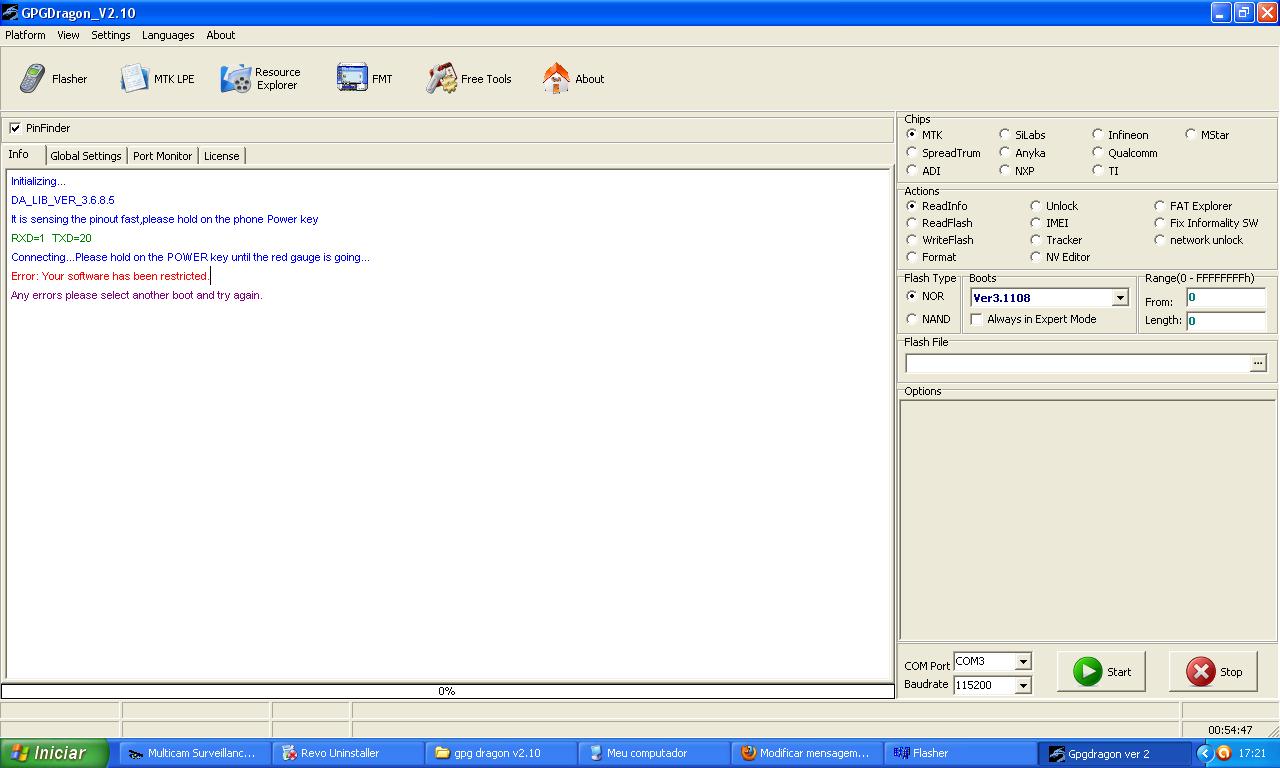Select Anyka chip option
Viewport: 1280px width, 768px height.
point(1004,153)
